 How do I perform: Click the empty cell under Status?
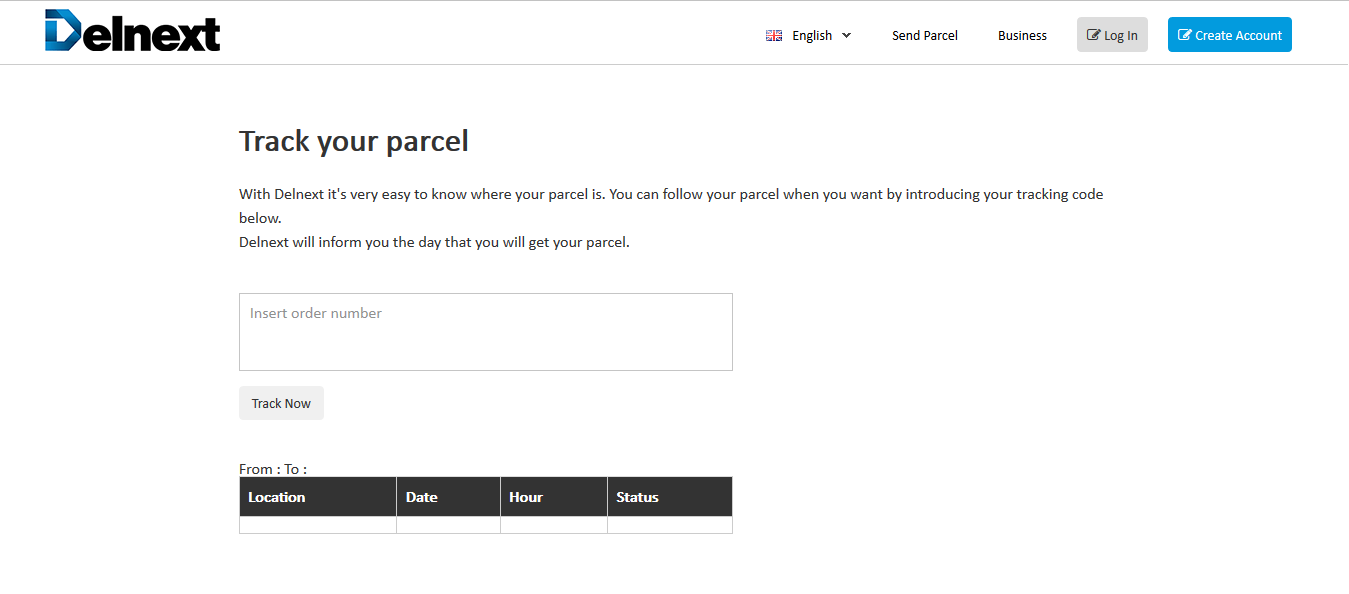670,525
